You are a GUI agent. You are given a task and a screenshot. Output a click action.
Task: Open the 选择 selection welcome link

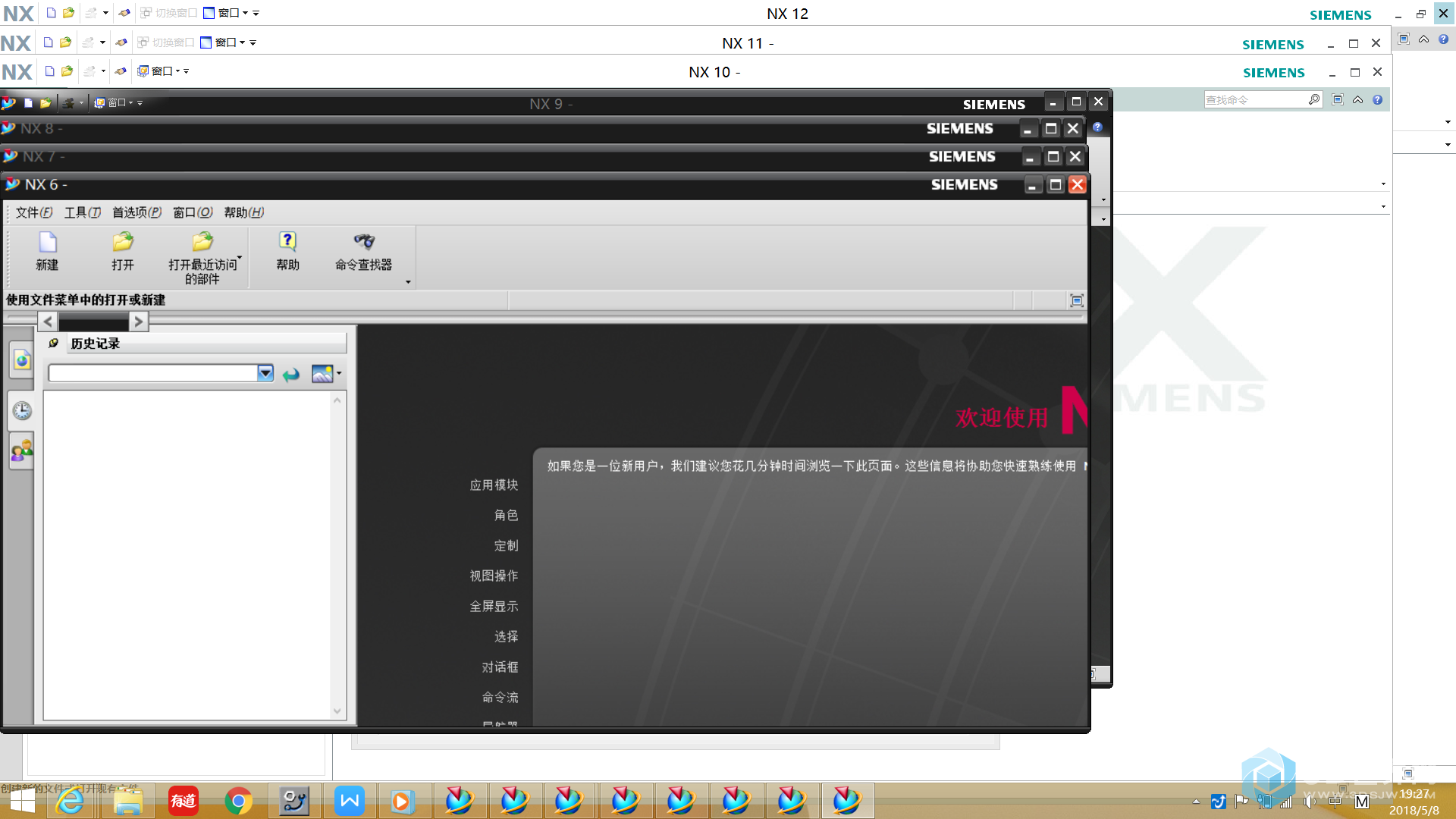coord(506,636)
